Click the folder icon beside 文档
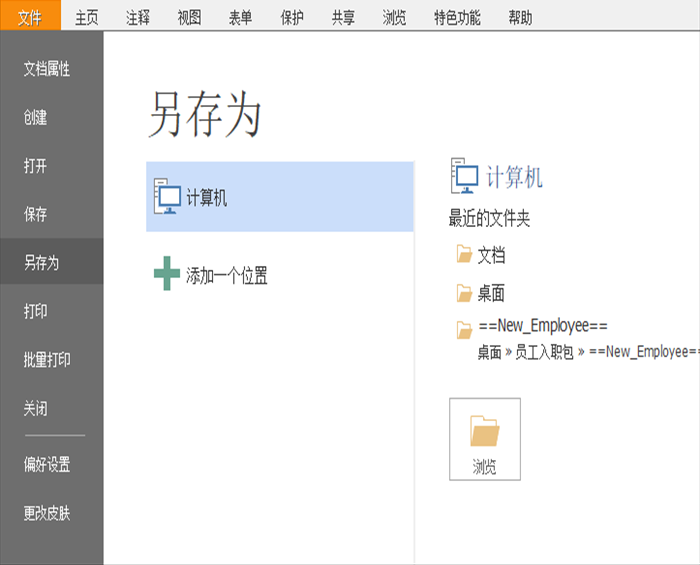This screenshot has height=565, width=700. [x=464, y=254]
